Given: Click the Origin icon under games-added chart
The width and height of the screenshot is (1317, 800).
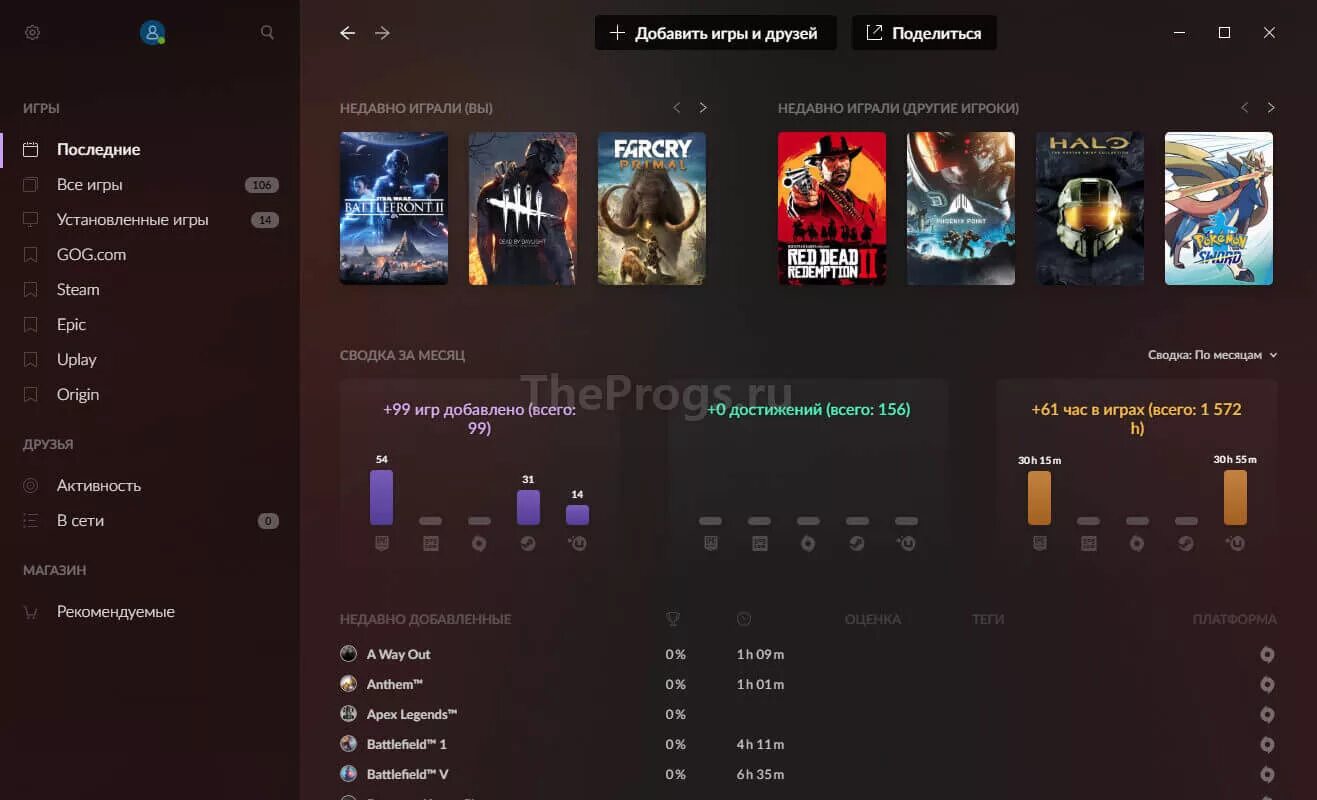Looking at the screenshot, I should 479,543.
